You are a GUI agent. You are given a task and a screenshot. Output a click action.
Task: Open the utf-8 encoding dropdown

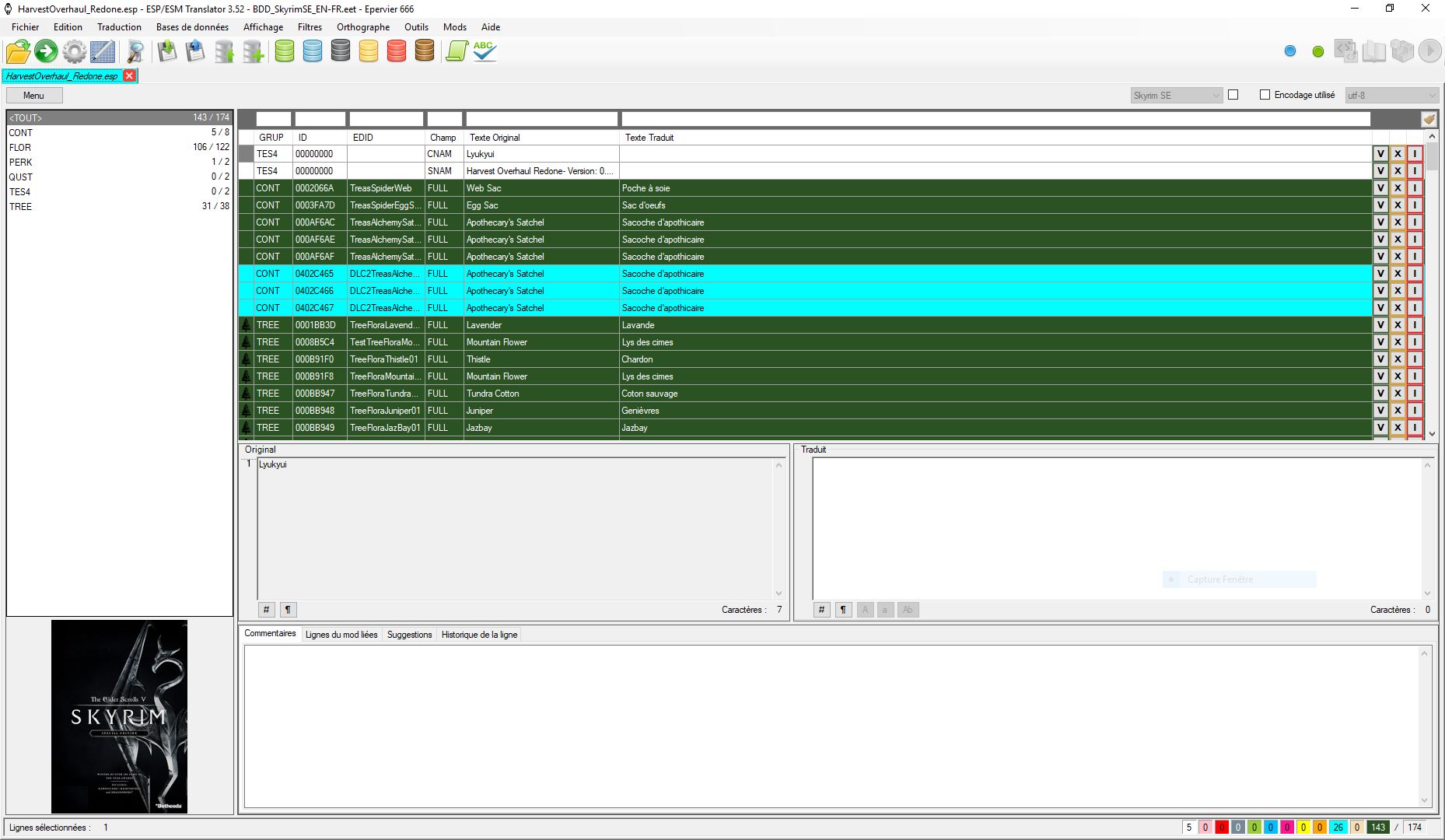[x=1391, y=95]
